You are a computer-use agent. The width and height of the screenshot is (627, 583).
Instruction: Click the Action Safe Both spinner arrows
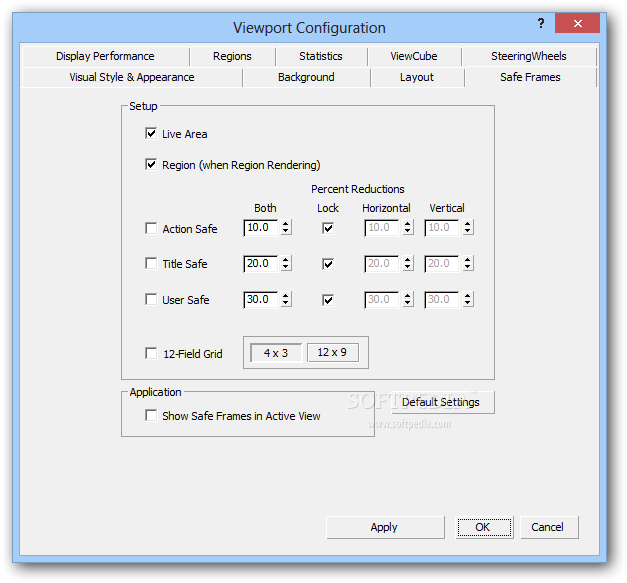point(286,228)
